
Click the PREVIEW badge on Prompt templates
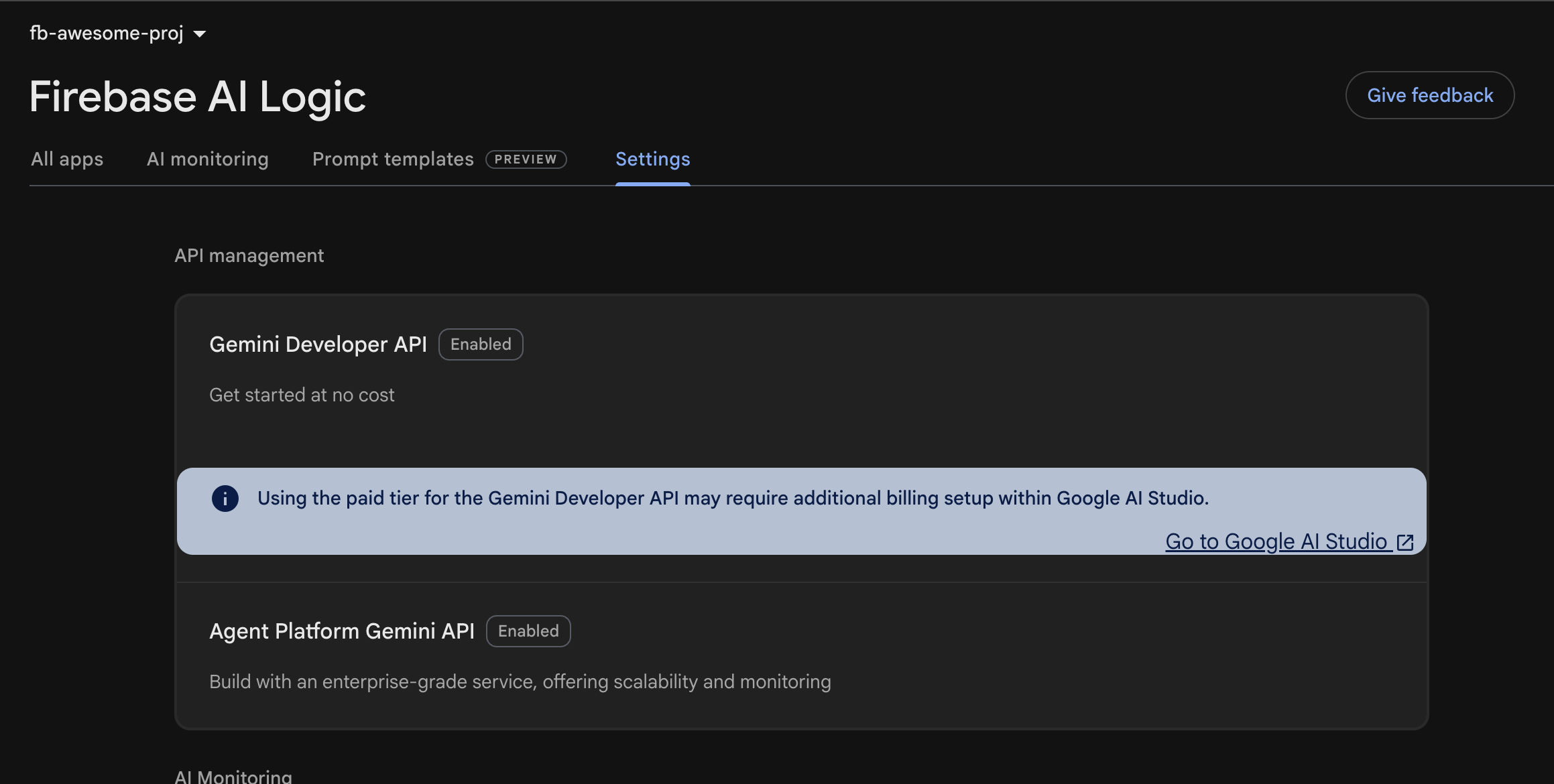click(x=526, y=159)
